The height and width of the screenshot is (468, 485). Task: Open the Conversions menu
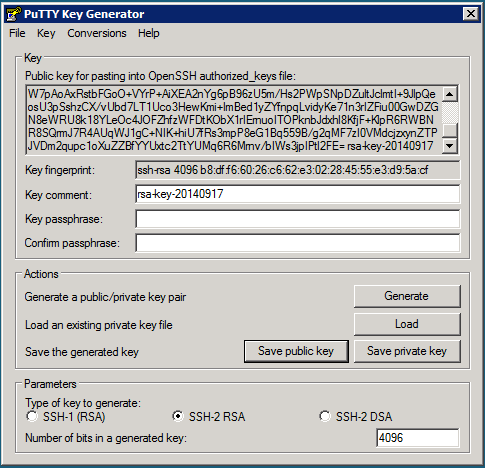click(x=97, y=33)
